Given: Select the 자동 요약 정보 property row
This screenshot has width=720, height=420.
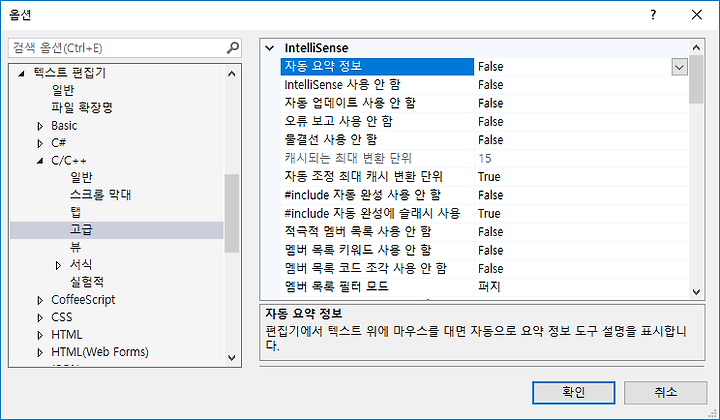Looking at the screenshot, I should [x=377, y=67].
